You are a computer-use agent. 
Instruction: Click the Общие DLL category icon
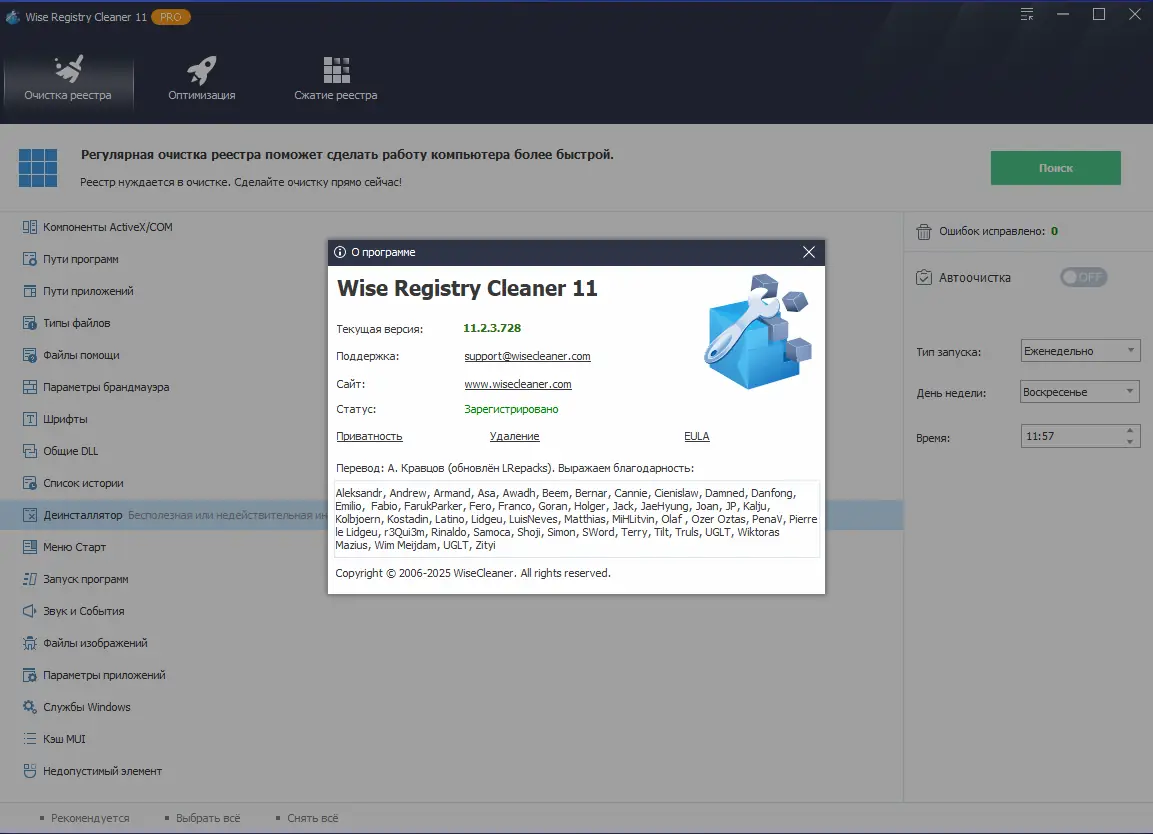point(29,451)
